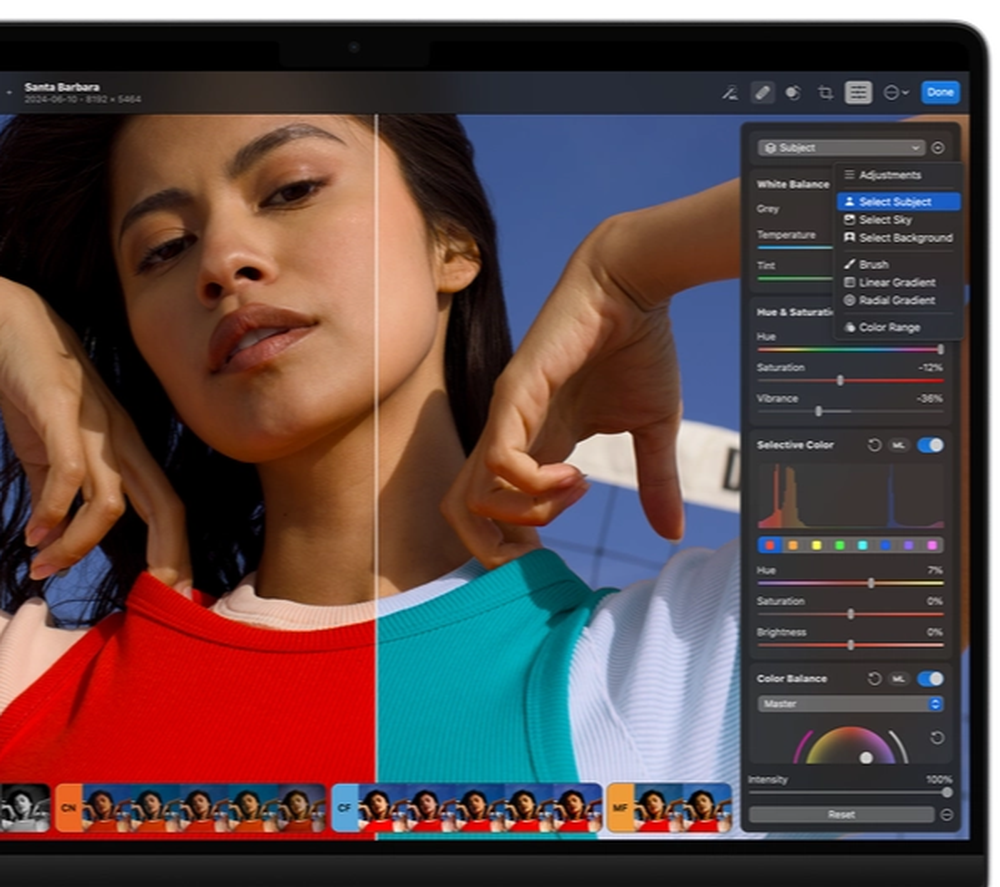The height and width of the screenshot is (887, 1000).
Task: Select the Crop tool in the toolbar
Action: click(x=827, y=92)
